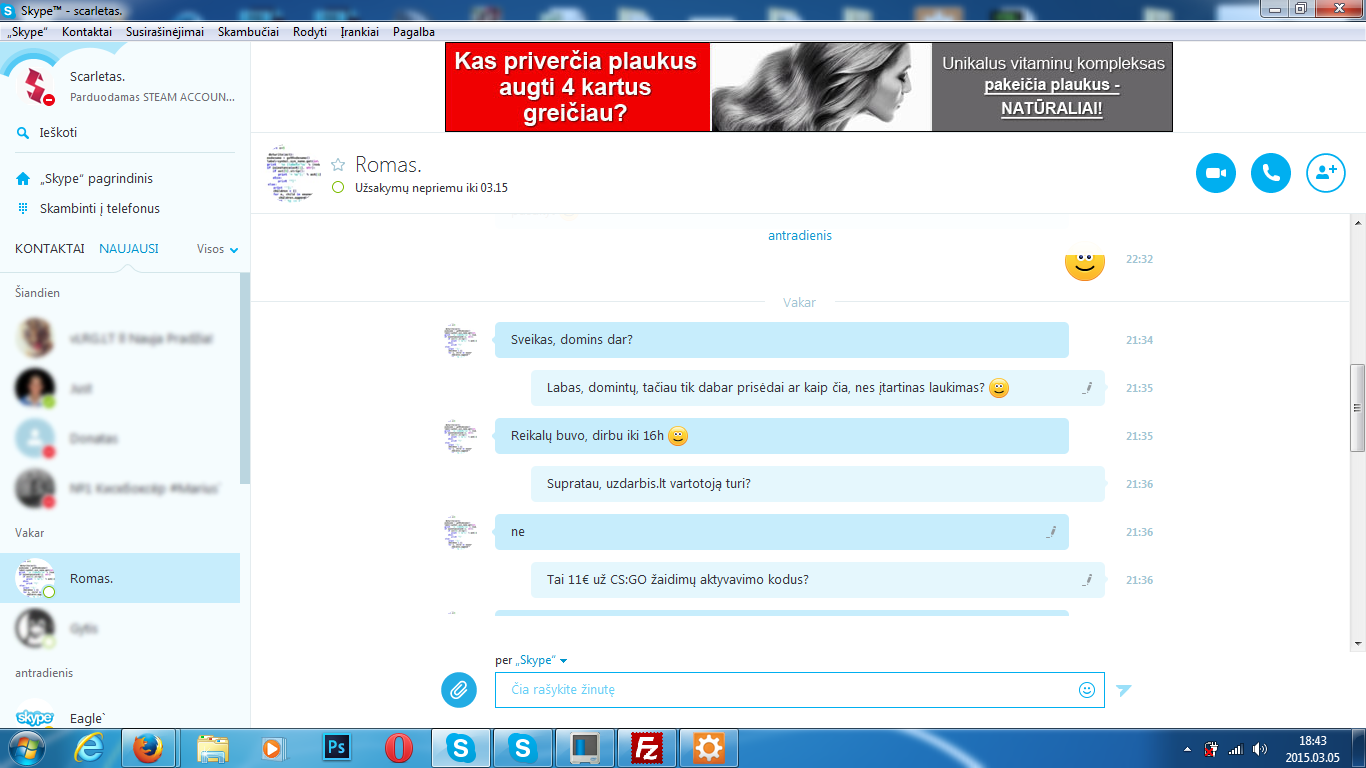The width and height of the screenshot is (1366, 768).
Task: Switch to the KONTAKTAI tab
Action: 50,249
